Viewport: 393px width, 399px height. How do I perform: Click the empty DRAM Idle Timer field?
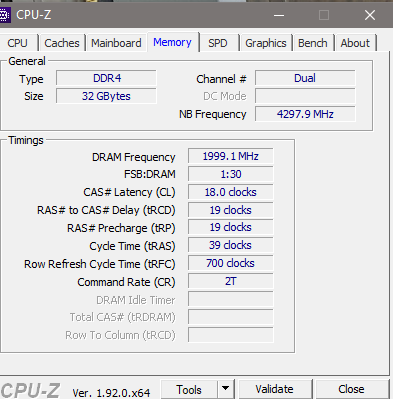(231, 299)
